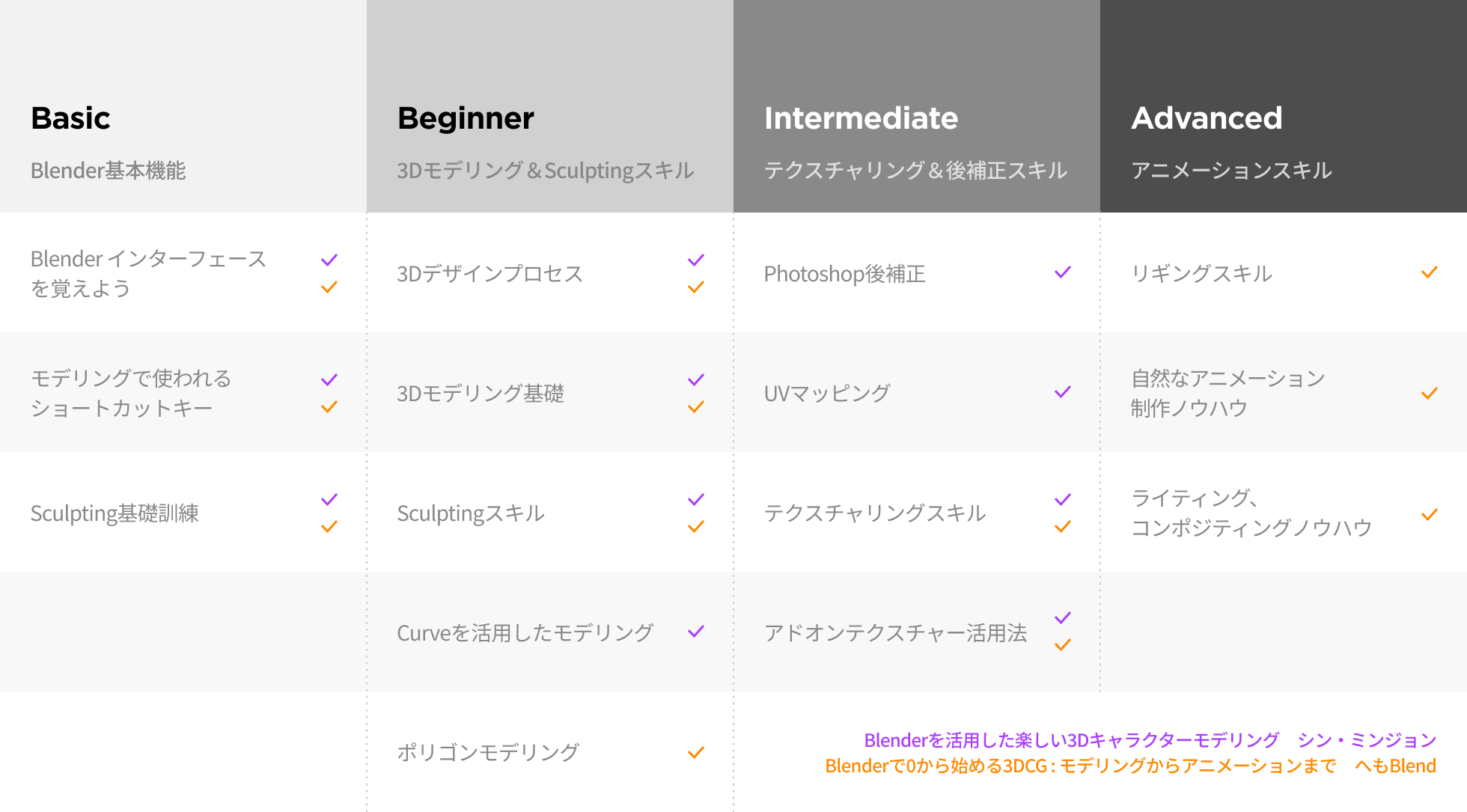Select the Intermediate column heading
The height and width of the screenshot is (812, 1467).
click(861, 118)
